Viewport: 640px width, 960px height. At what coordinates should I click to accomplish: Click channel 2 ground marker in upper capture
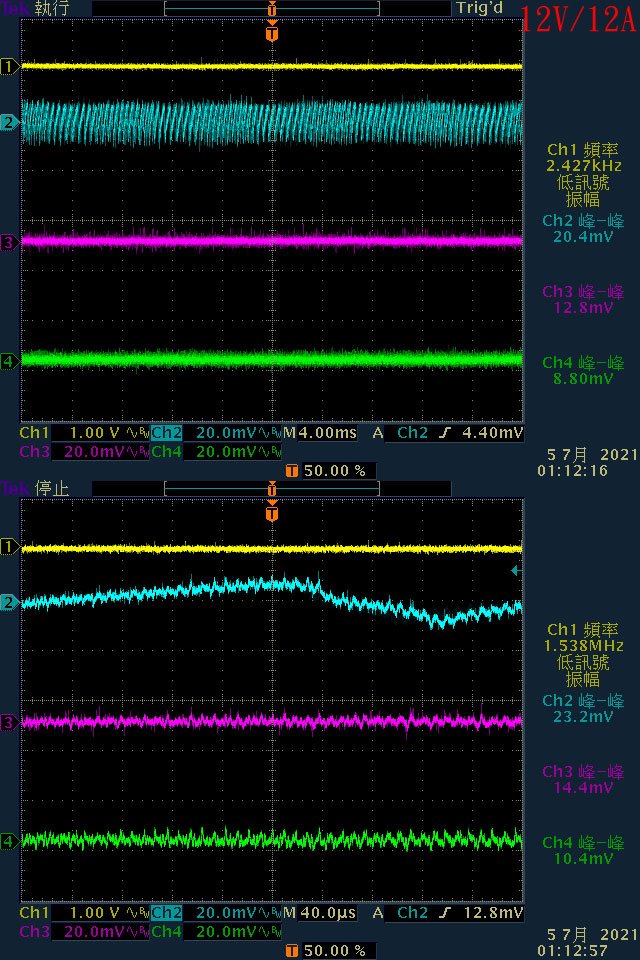[9, 122]
